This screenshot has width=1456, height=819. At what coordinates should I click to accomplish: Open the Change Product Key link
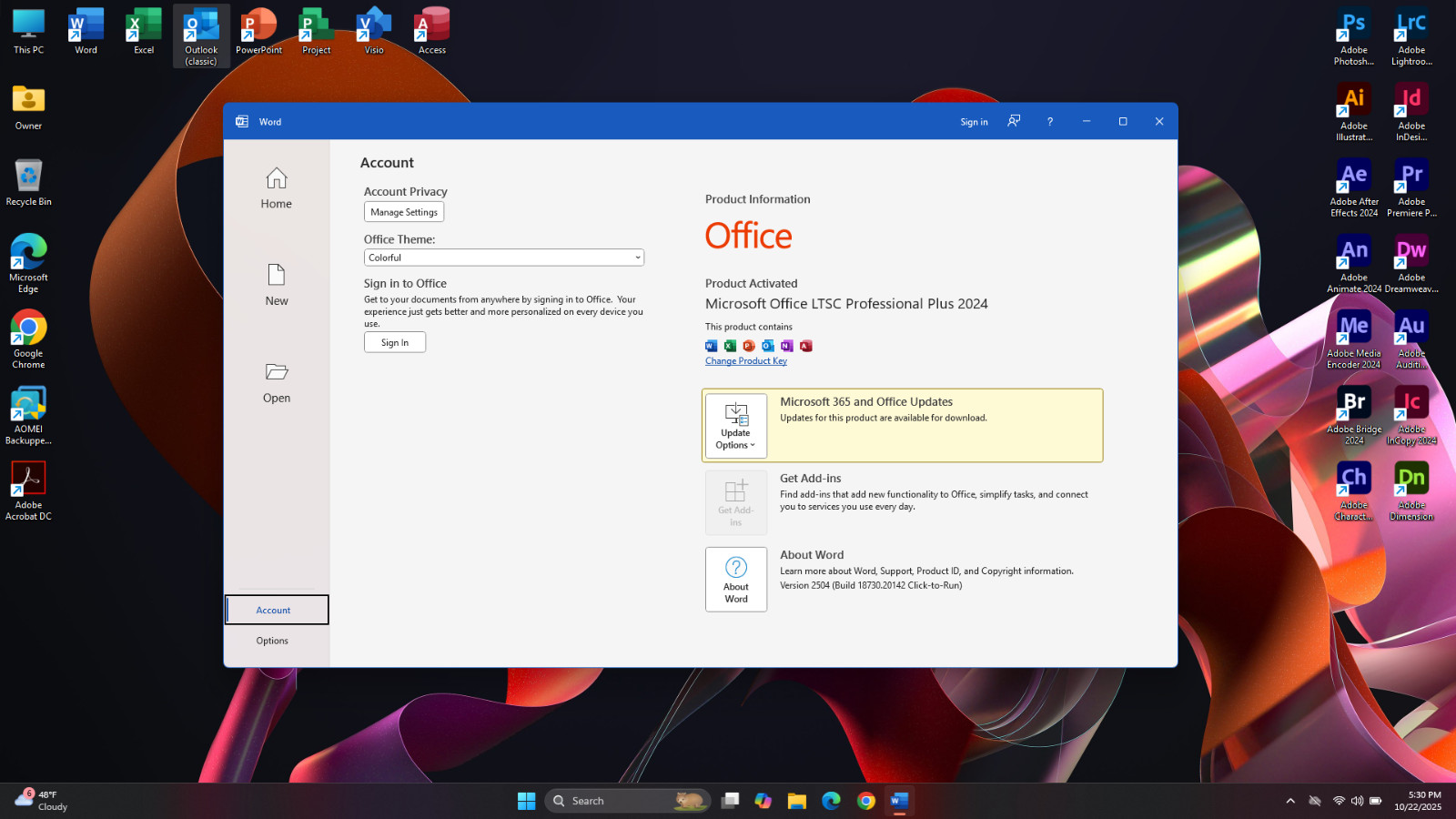point(746,361)
